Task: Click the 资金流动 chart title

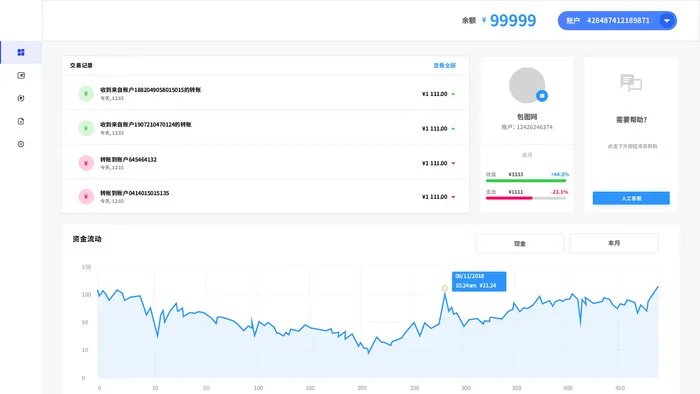Action: point(87,239)
